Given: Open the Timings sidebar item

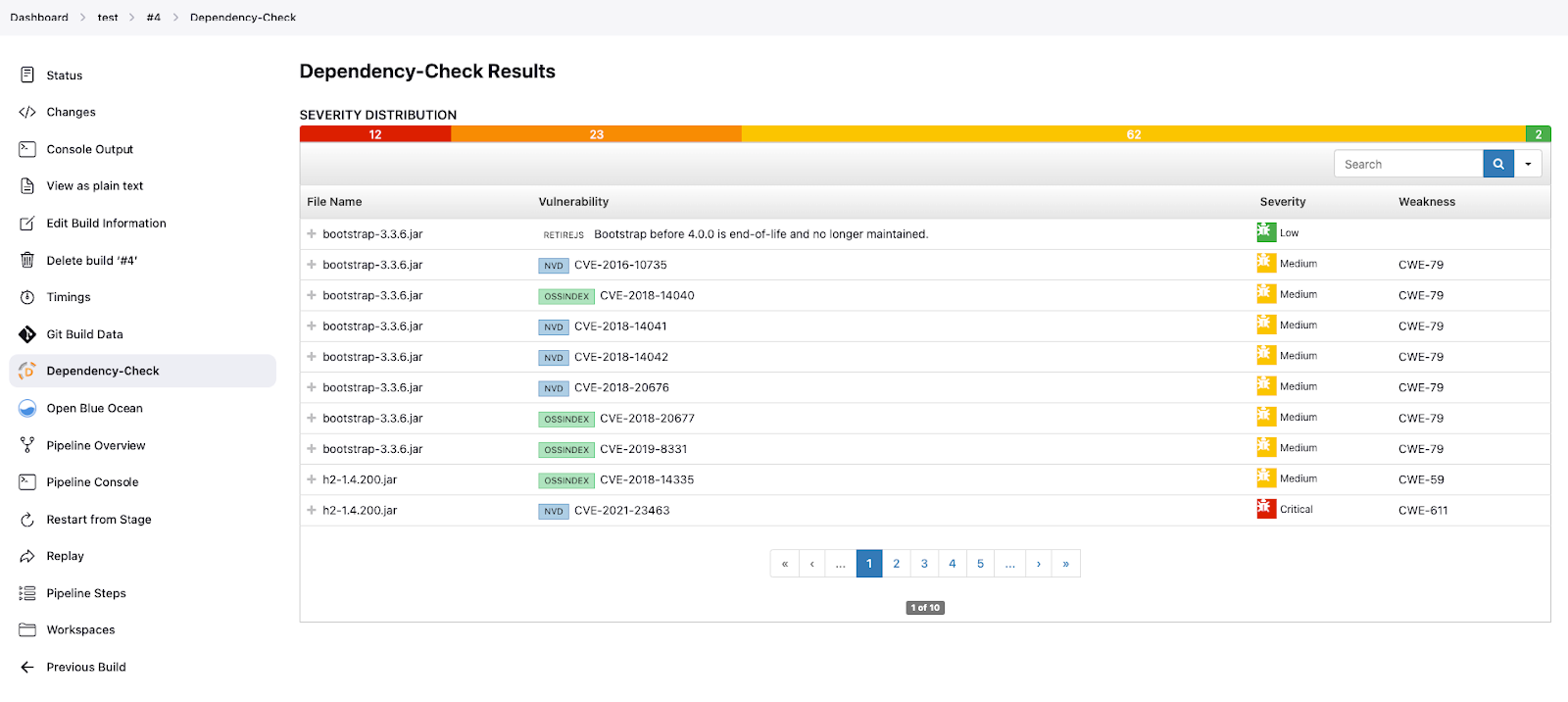Looking at the screenshot, I should coord(69,297).
